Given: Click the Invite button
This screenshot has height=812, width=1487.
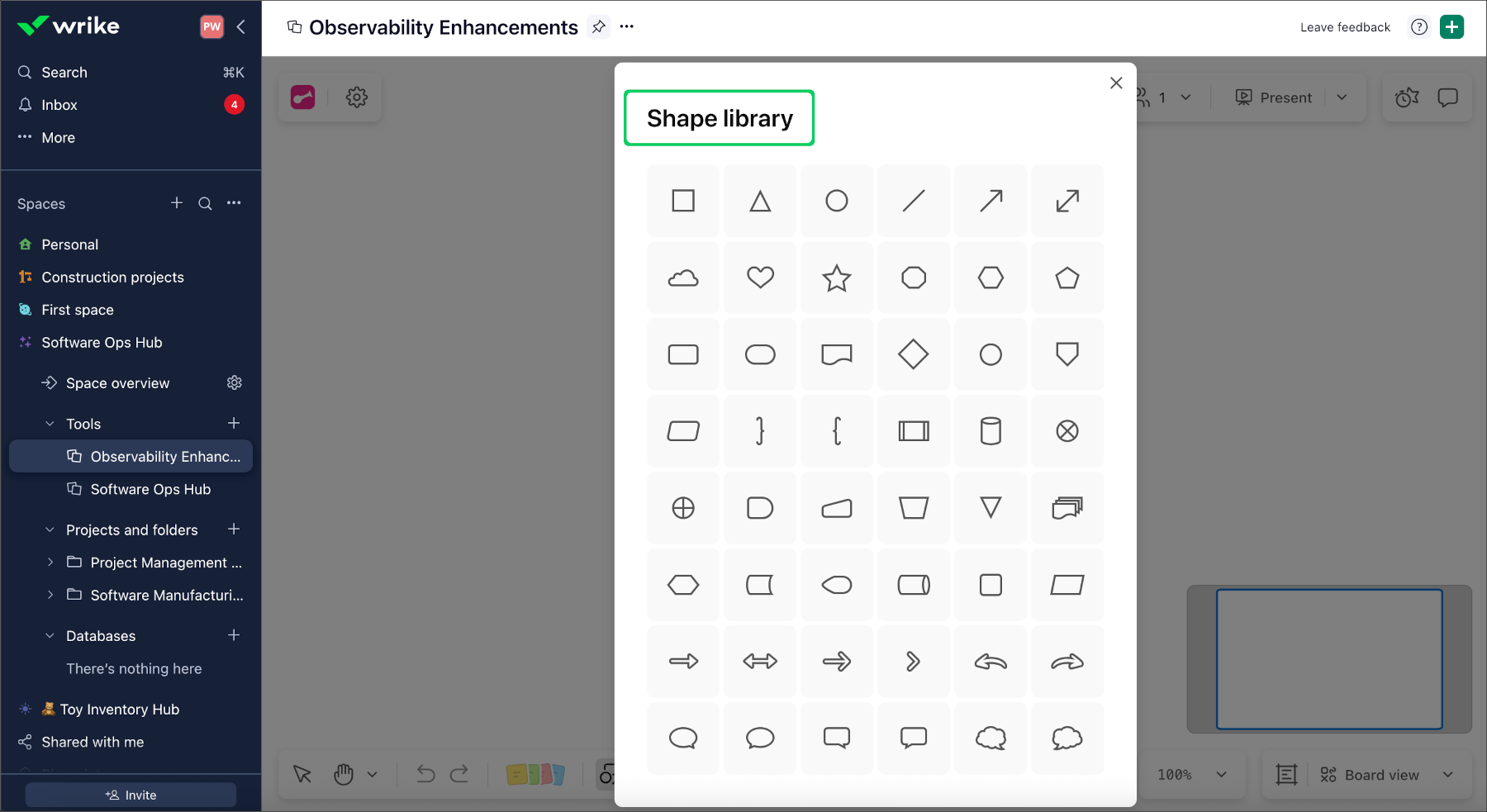Looking at the screenshot, I should pos(131,795).
